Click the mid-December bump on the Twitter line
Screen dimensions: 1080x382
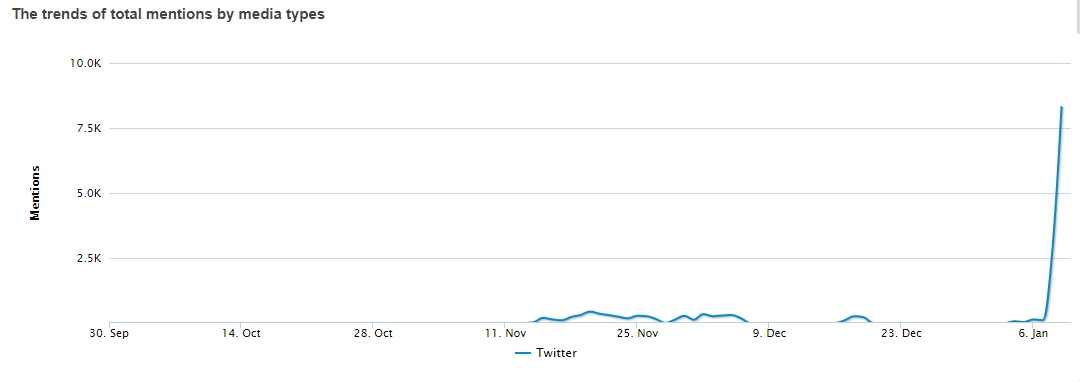pyautogui.click(x=856, y=317)
